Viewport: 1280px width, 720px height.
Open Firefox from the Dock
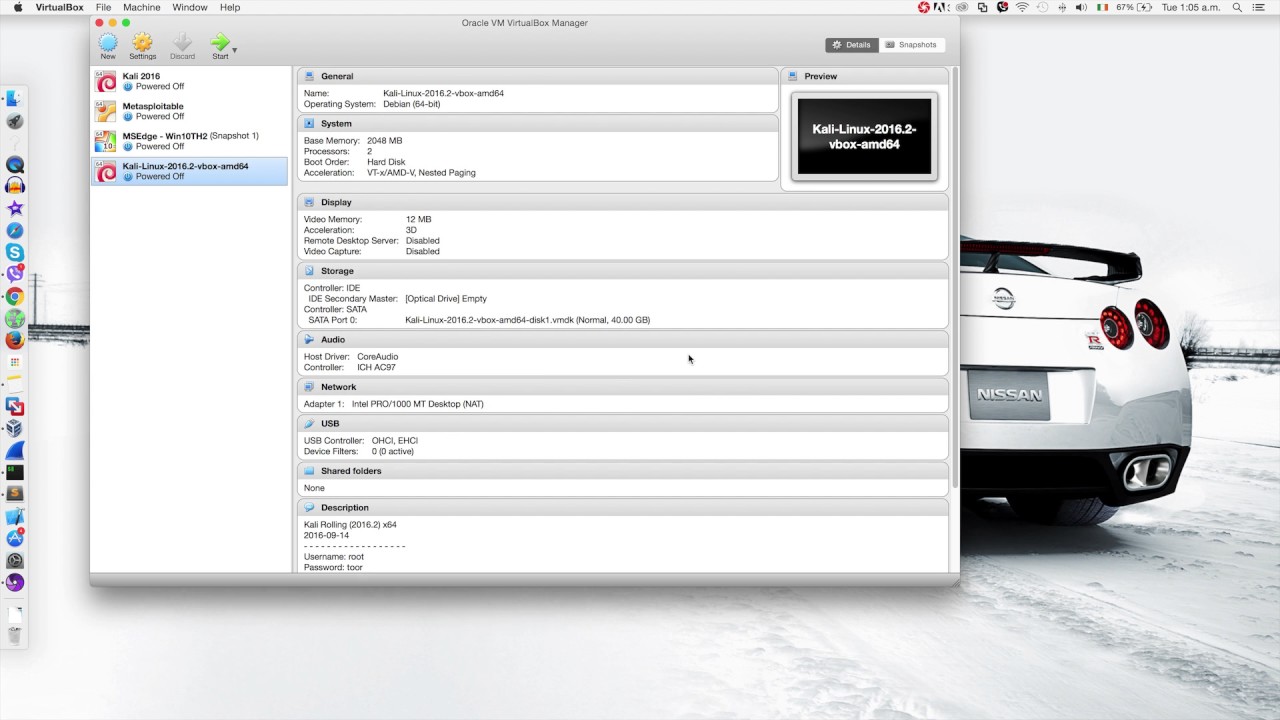[14, 340]
